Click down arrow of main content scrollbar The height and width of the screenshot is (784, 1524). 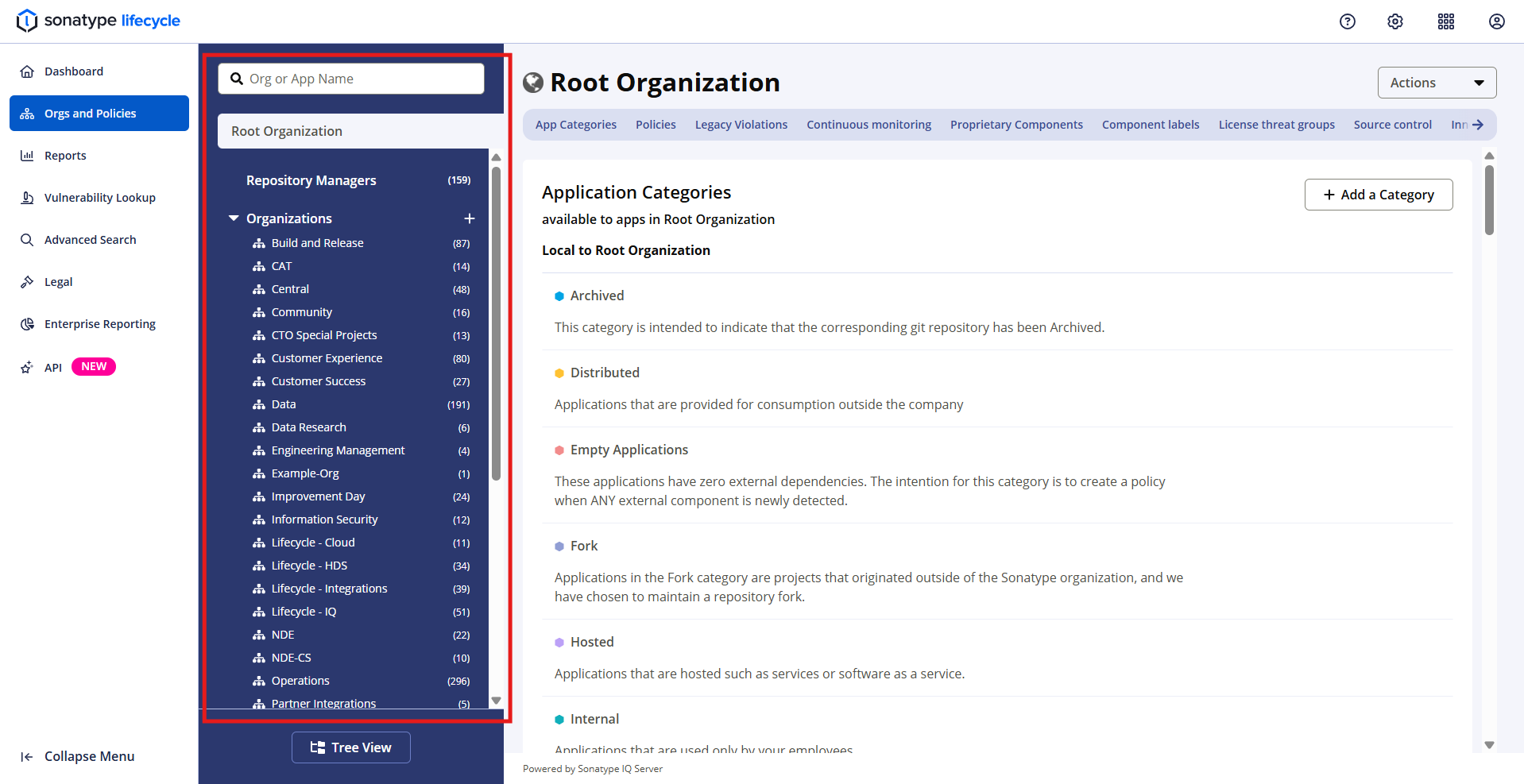(x=1490, y=745)
